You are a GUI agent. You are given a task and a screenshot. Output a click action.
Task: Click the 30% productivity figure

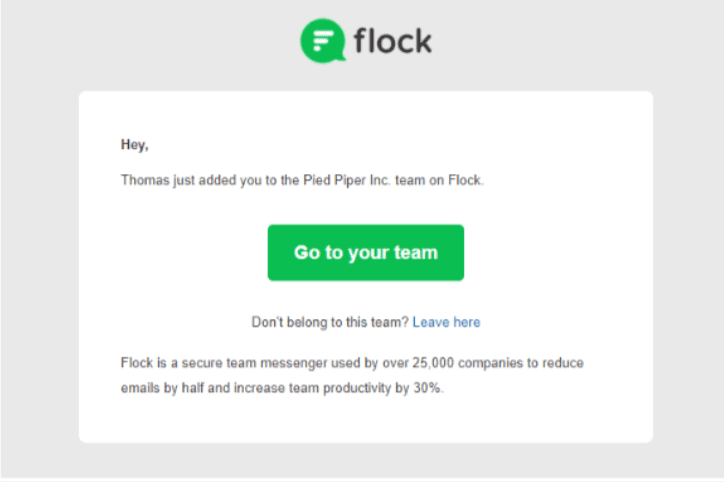coord(427,388)
